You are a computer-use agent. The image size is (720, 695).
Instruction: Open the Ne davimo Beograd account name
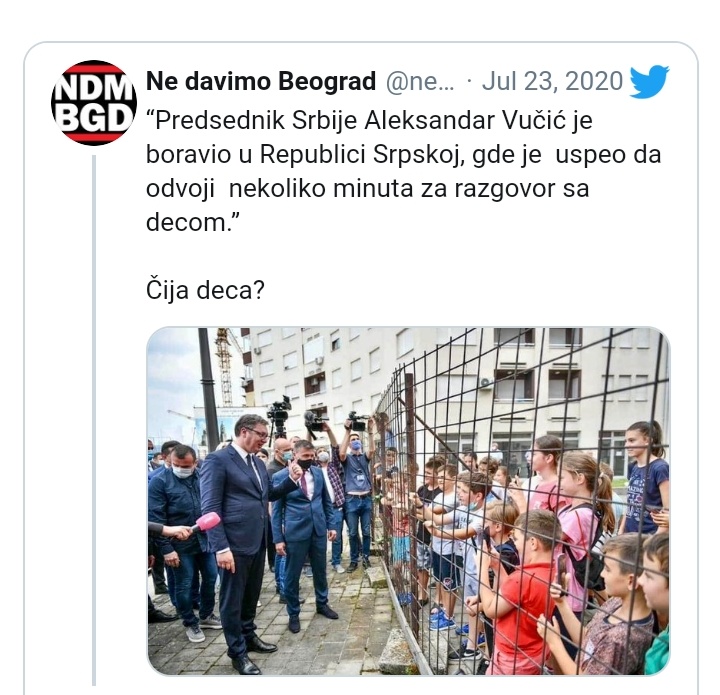pyautogui.click(x=261, y=82)
